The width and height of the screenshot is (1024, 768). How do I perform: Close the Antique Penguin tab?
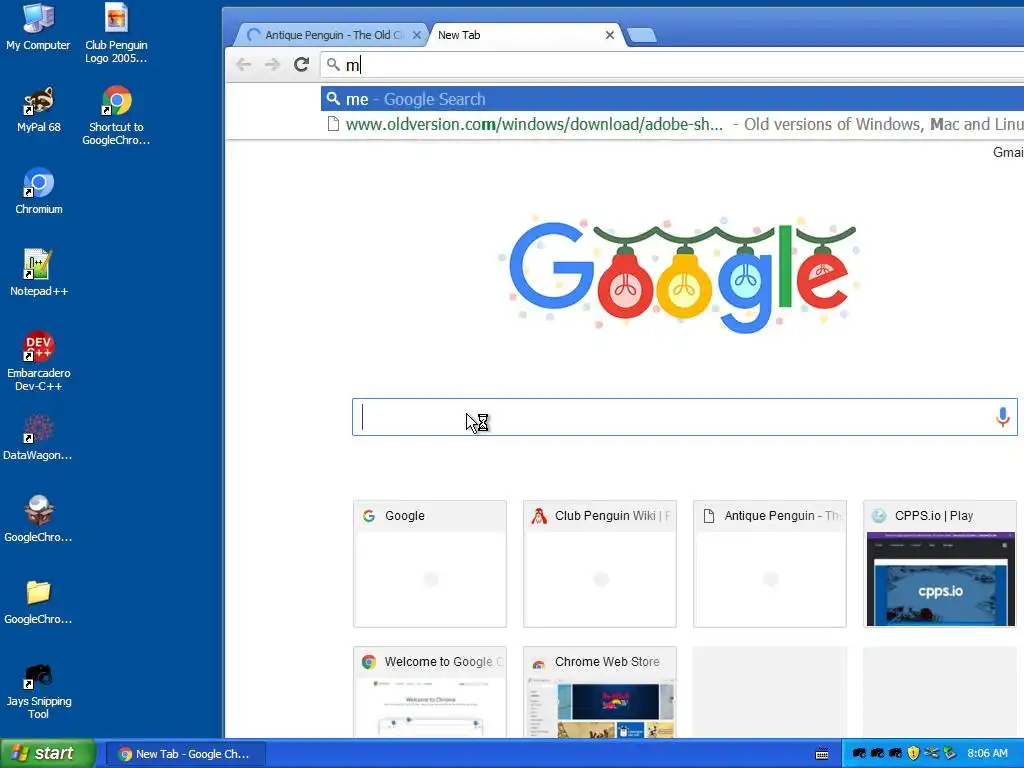(417, 35)
